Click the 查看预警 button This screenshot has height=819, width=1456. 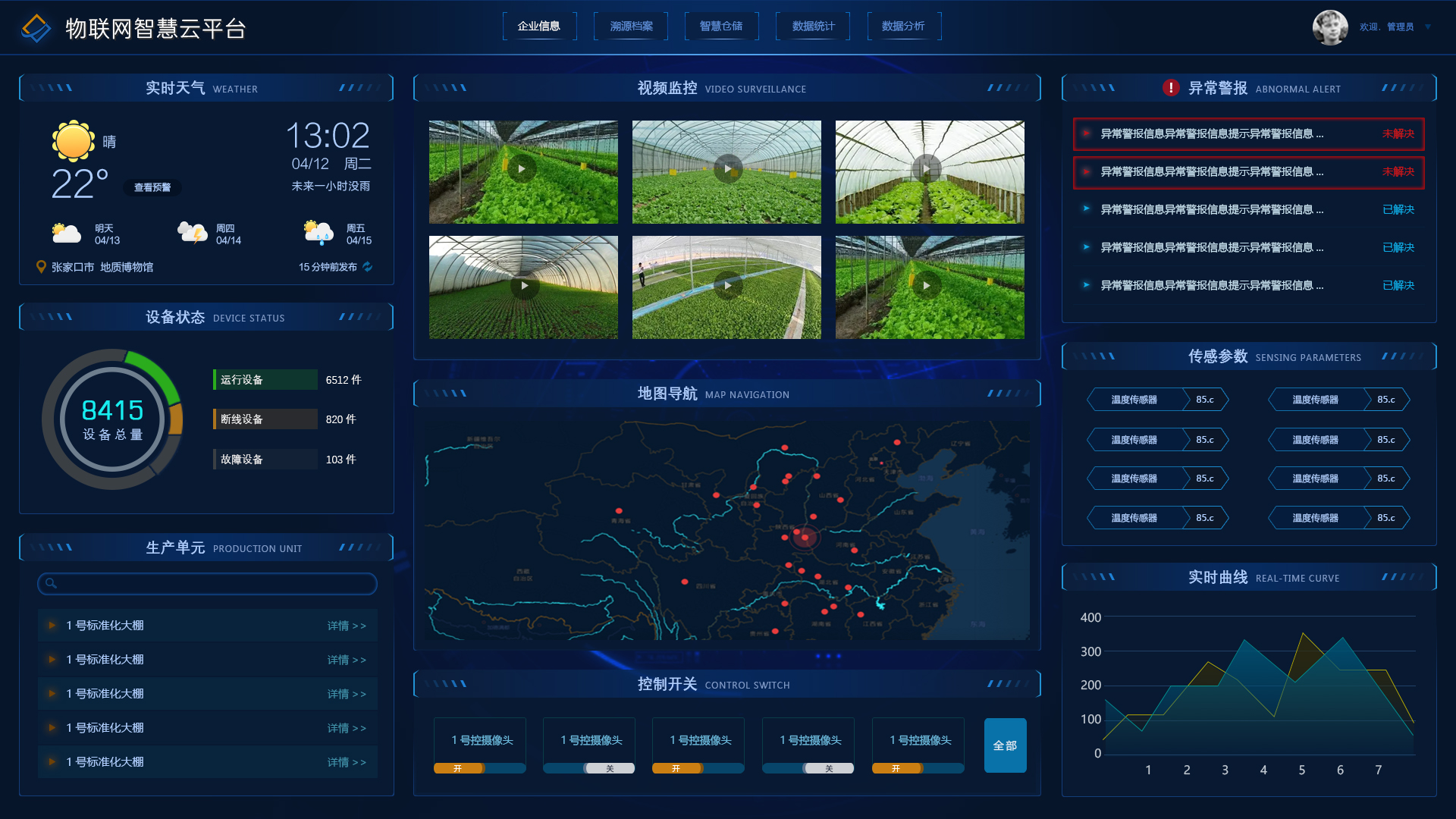pos(152,187)
